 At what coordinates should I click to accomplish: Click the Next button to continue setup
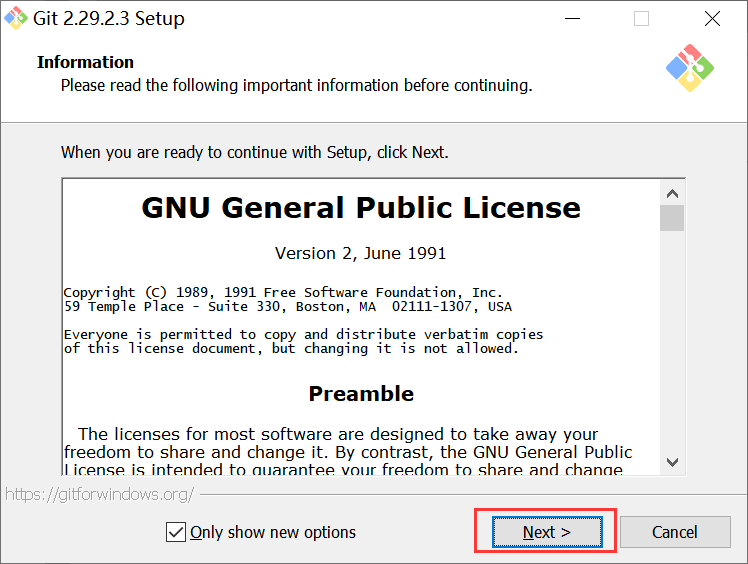[x=547, y=532]
